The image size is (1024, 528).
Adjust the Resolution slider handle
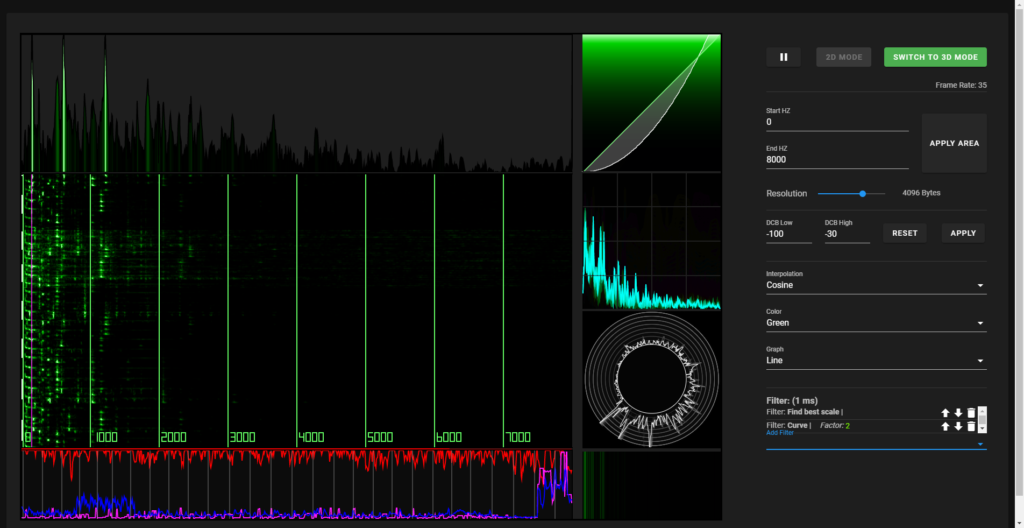point(863,193)
